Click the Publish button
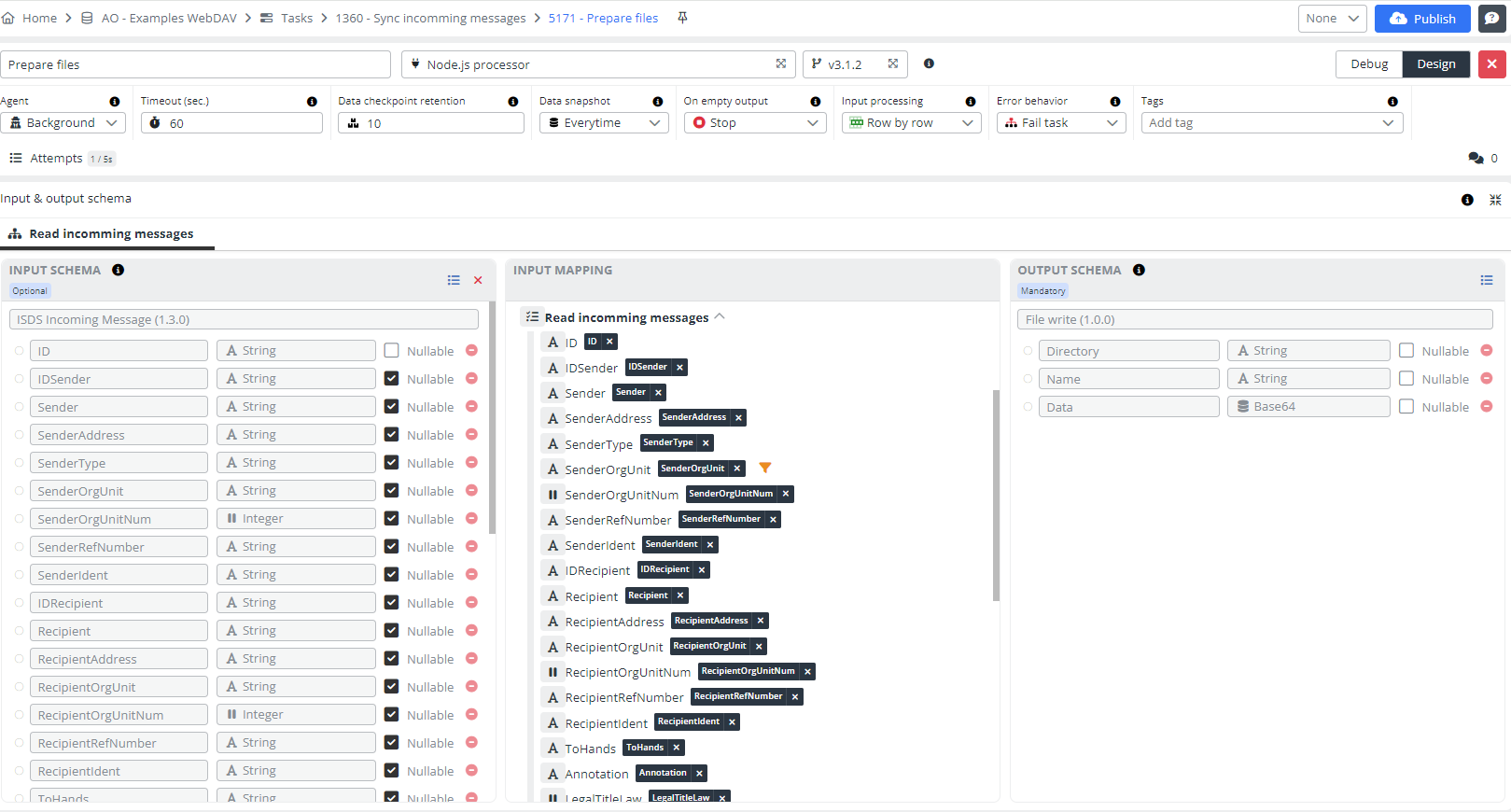The height and width of the screenshot is (812, 1511). point(1421,19)
